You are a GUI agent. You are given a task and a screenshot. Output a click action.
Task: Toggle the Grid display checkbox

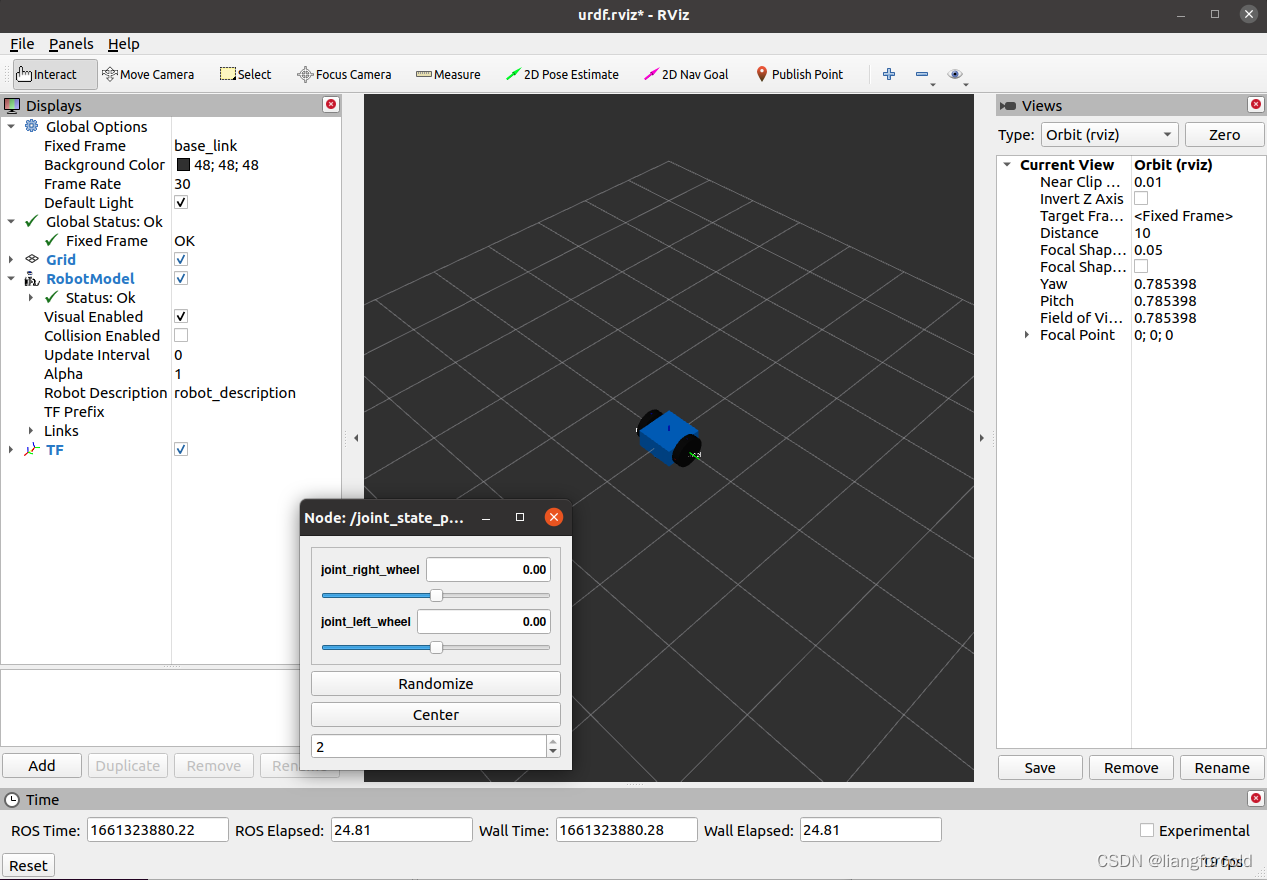pos(181,259)
